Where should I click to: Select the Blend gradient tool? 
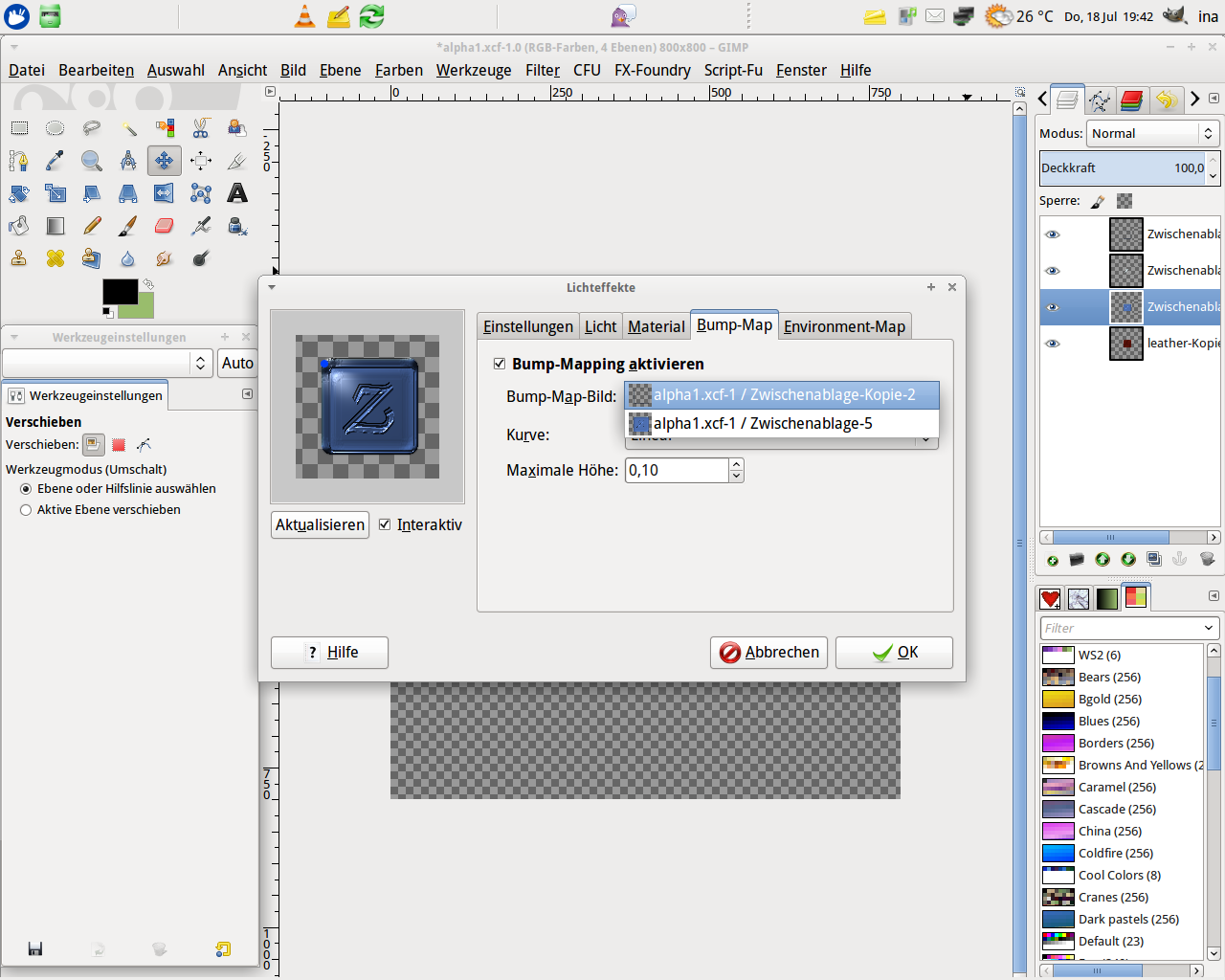(x=56, y=226)
